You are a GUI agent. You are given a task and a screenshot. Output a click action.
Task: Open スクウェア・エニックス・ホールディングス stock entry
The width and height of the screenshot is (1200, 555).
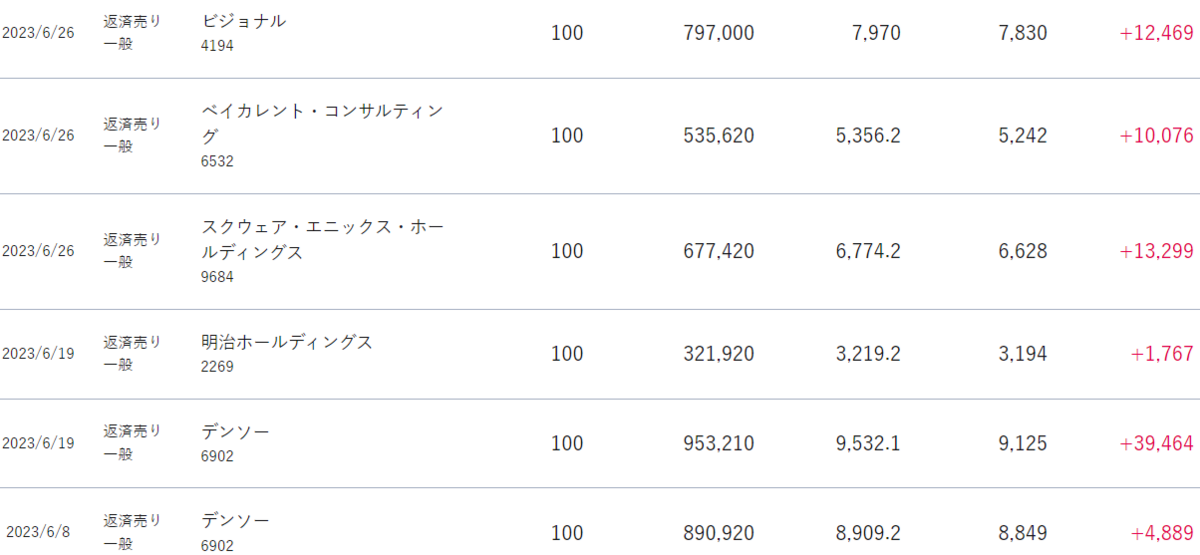tap(322, 240)
